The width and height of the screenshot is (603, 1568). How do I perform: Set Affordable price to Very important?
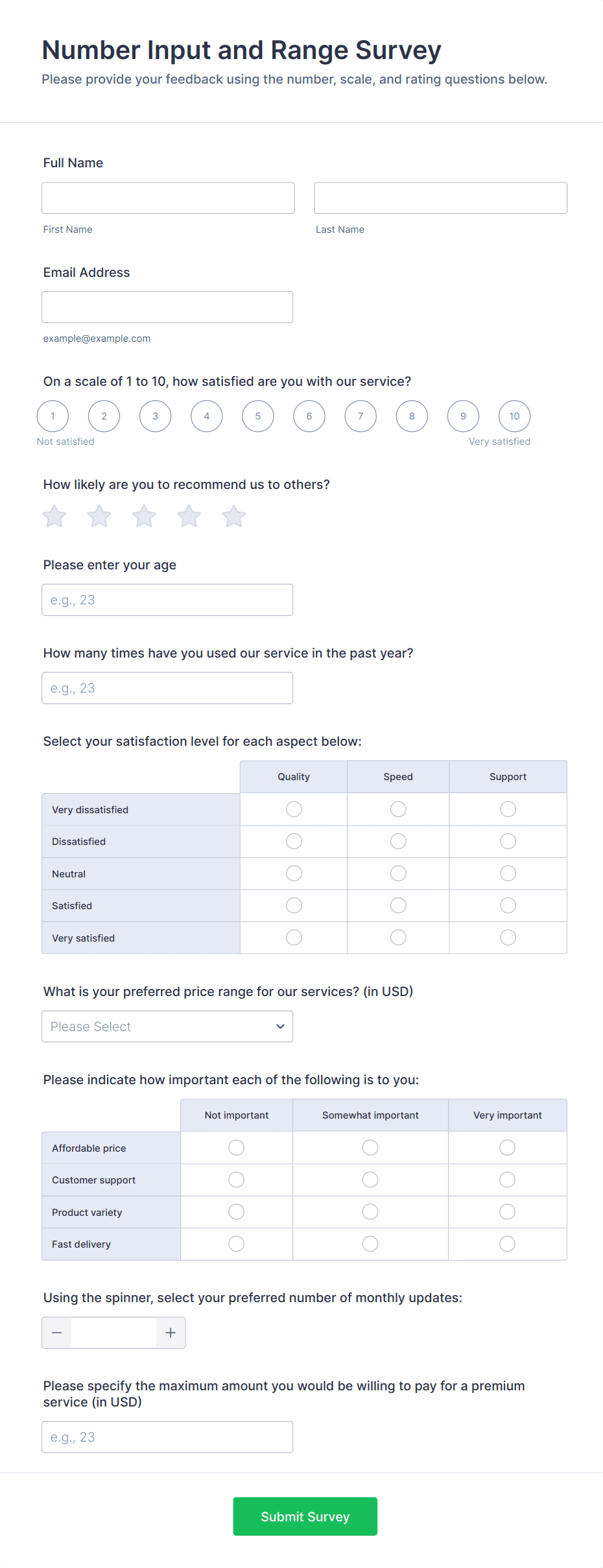click(507, 1148)
